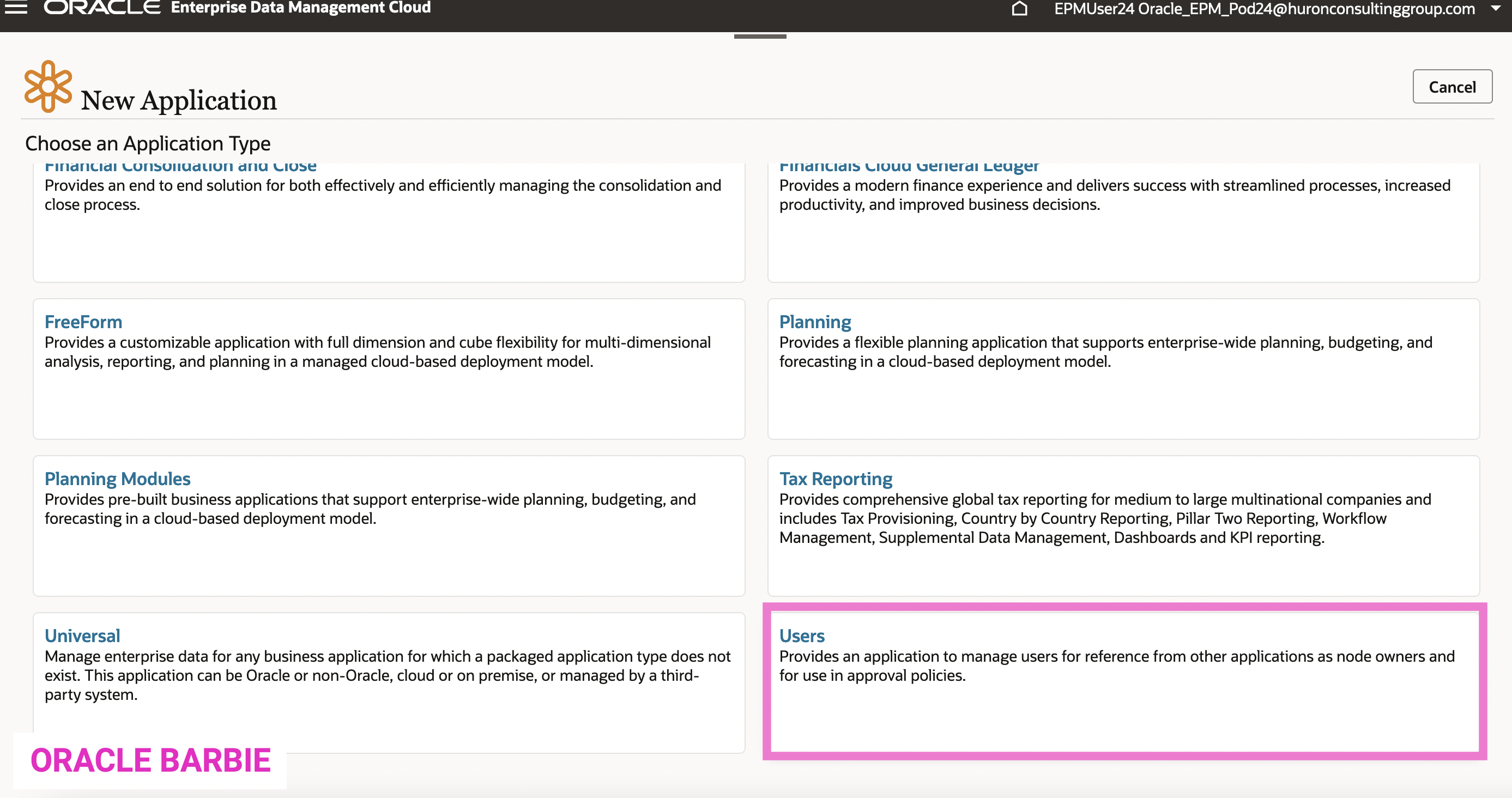Screen dimensions: 1512x798
Task: Choose the Planning application type
Action: click(x=815, y=322)
